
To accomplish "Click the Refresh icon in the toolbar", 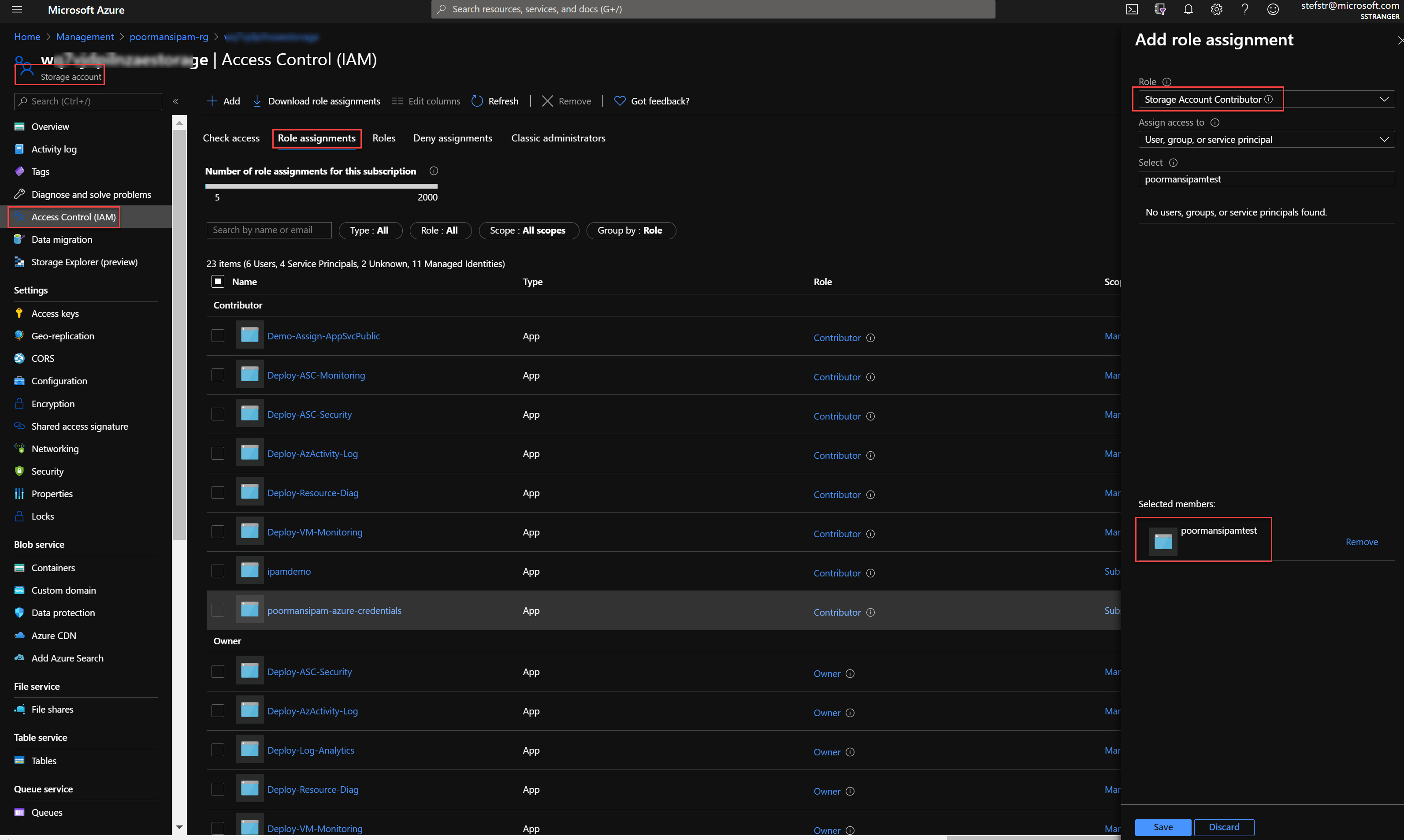I will (x=477, y=101).
